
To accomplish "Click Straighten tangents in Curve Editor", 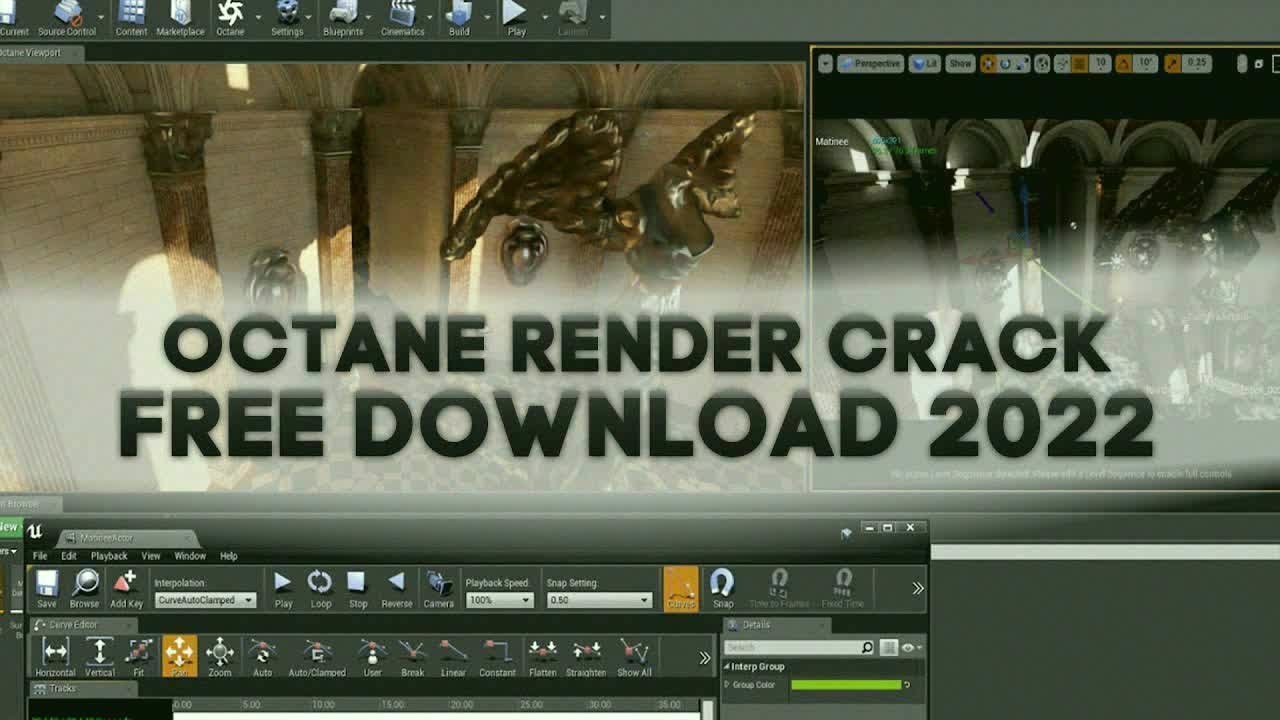I will click(586, 657).
